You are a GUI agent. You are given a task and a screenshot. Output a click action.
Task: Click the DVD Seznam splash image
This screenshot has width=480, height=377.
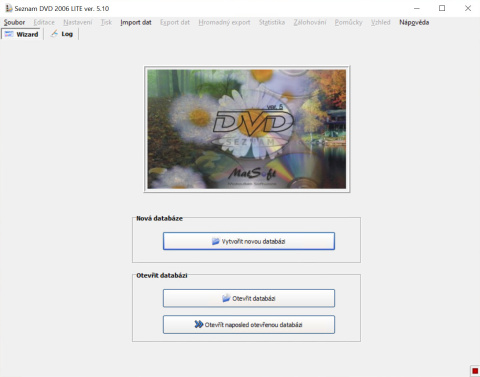pyautogui.click(x=247, y=129)
